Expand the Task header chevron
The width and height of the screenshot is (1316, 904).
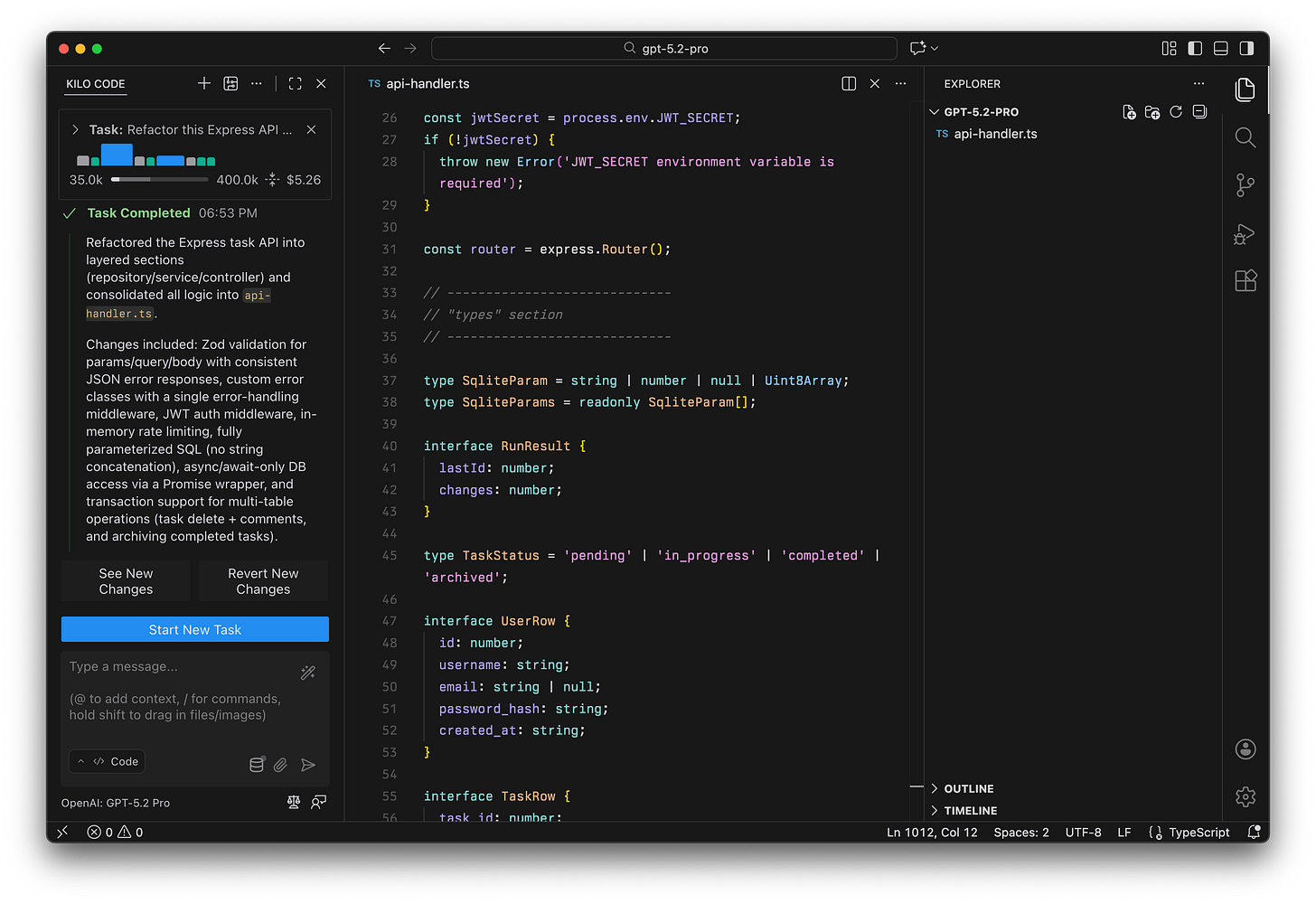coord(76,130)
